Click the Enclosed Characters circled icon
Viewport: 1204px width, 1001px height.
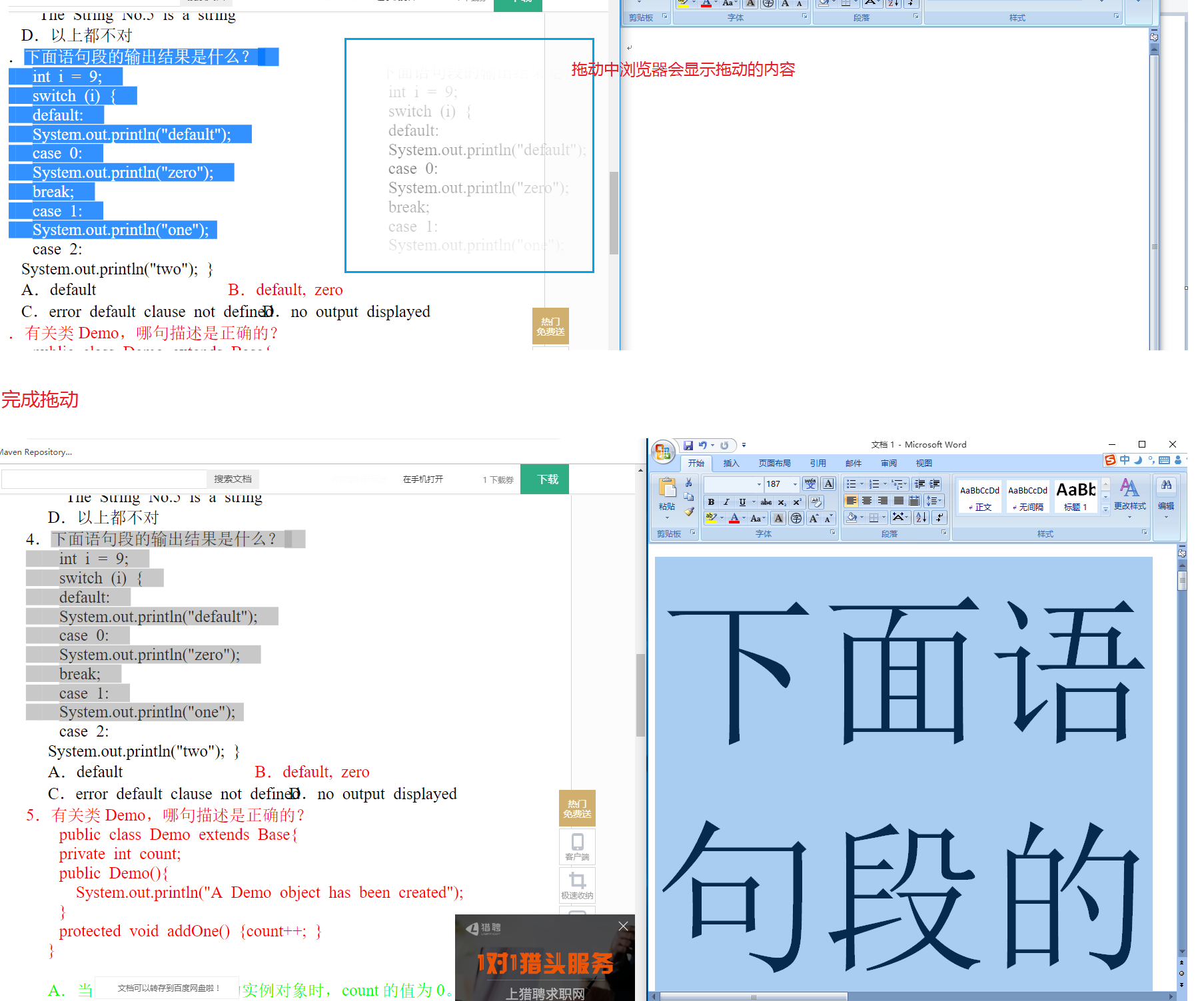click(796, 518)
